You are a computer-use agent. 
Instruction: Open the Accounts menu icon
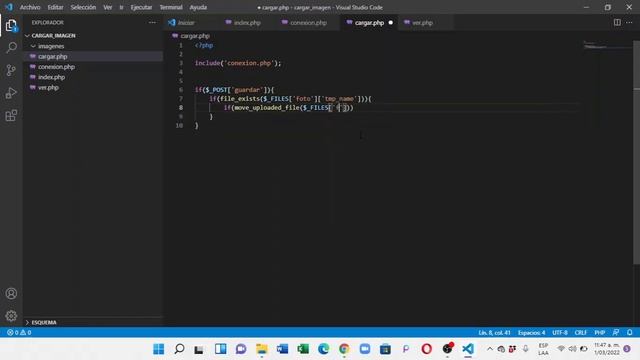tap(11, 293)
